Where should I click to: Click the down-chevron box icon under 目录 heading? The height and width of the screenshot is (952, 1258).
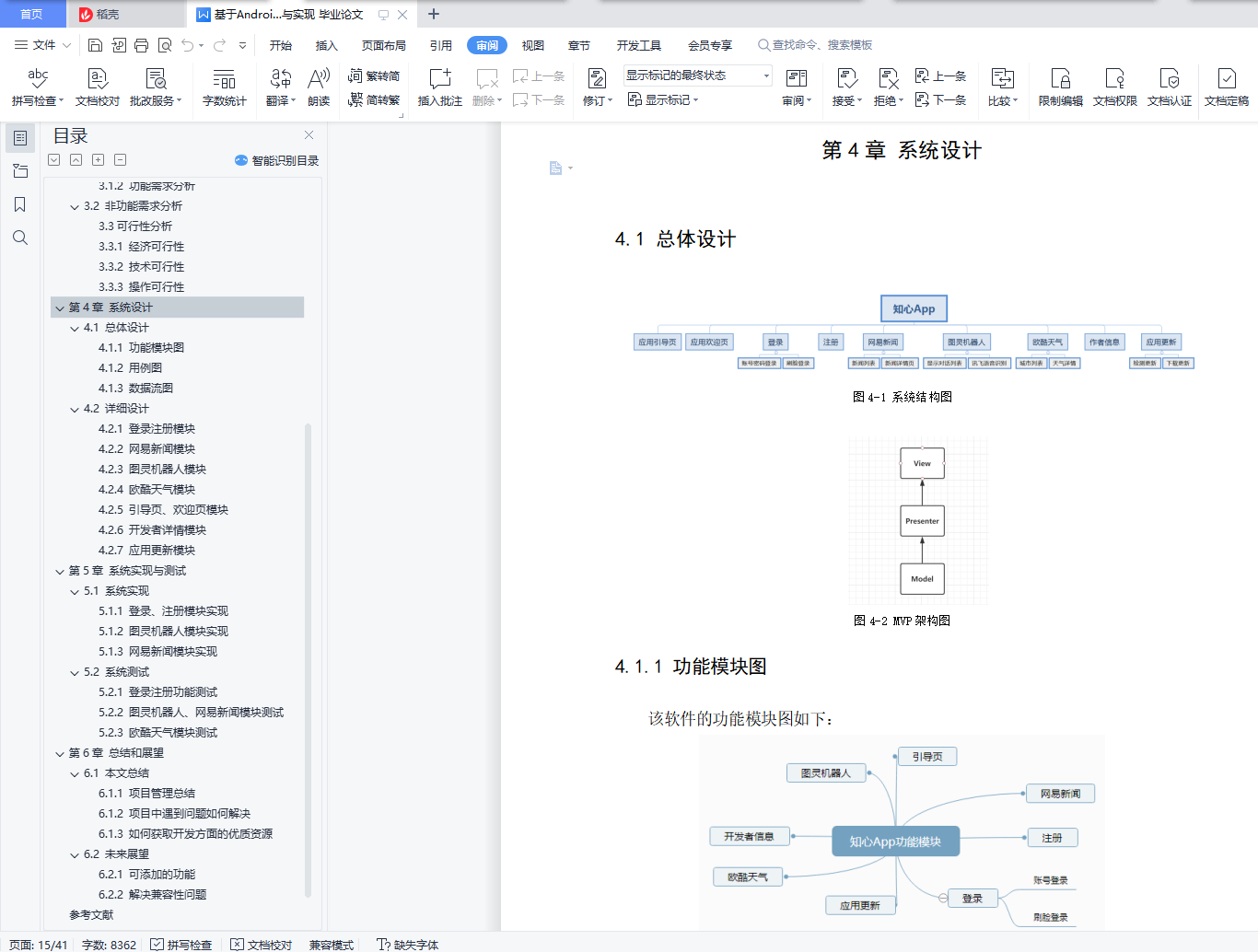54,160
